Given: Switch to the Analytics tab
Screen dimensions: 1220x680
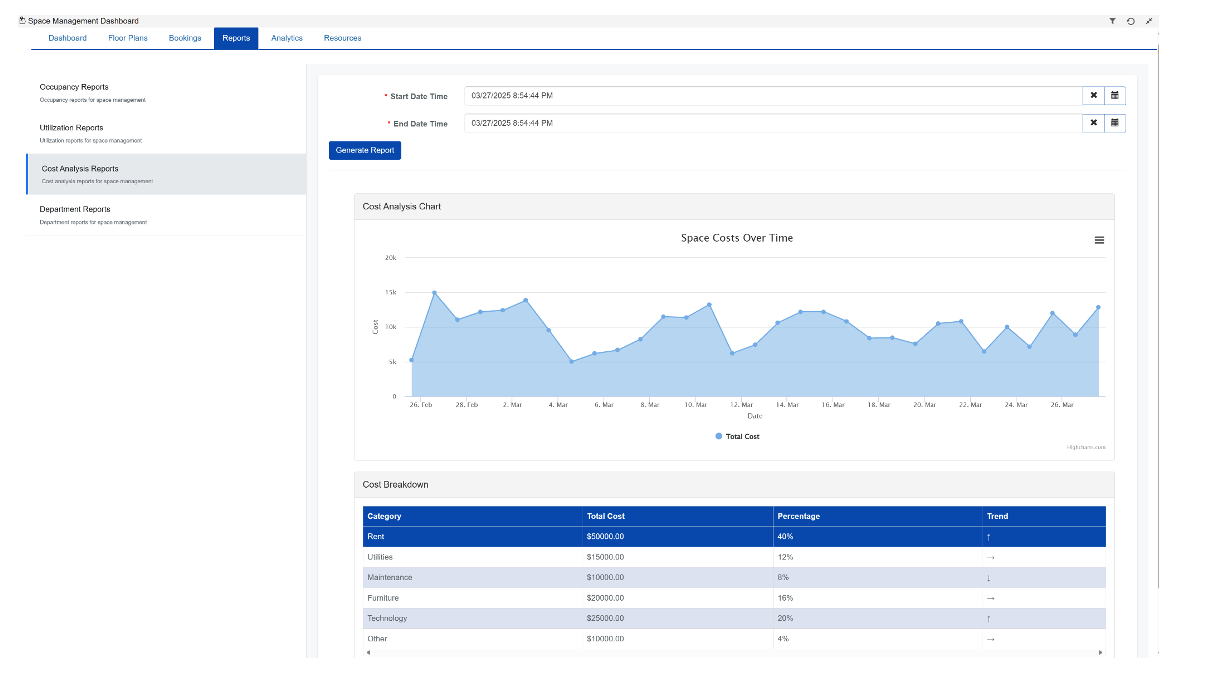Looking at the screenshot, I should click(286, 38).
